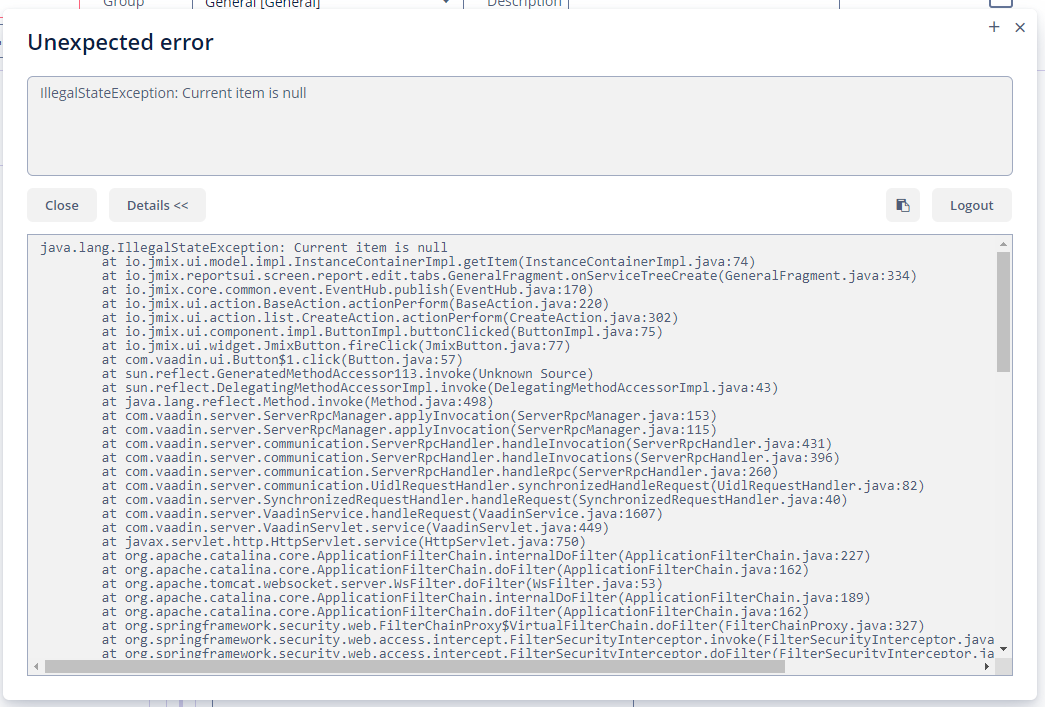Click the scroll up arrow of stack trace

(1004, 245)
